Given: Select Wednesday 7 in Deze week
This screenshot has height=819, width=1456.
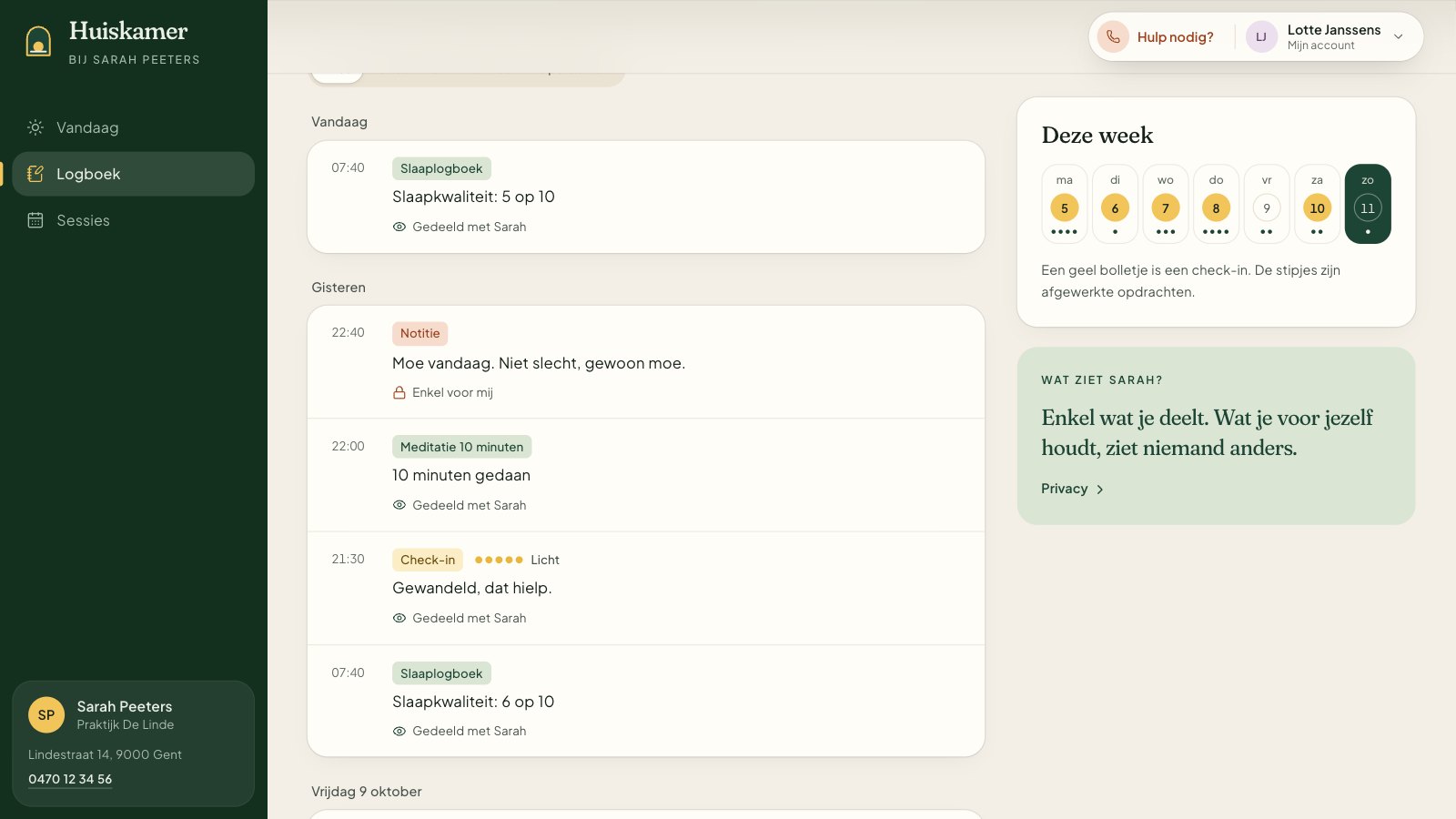Looking at the screenshot, I should point(1166,204).
